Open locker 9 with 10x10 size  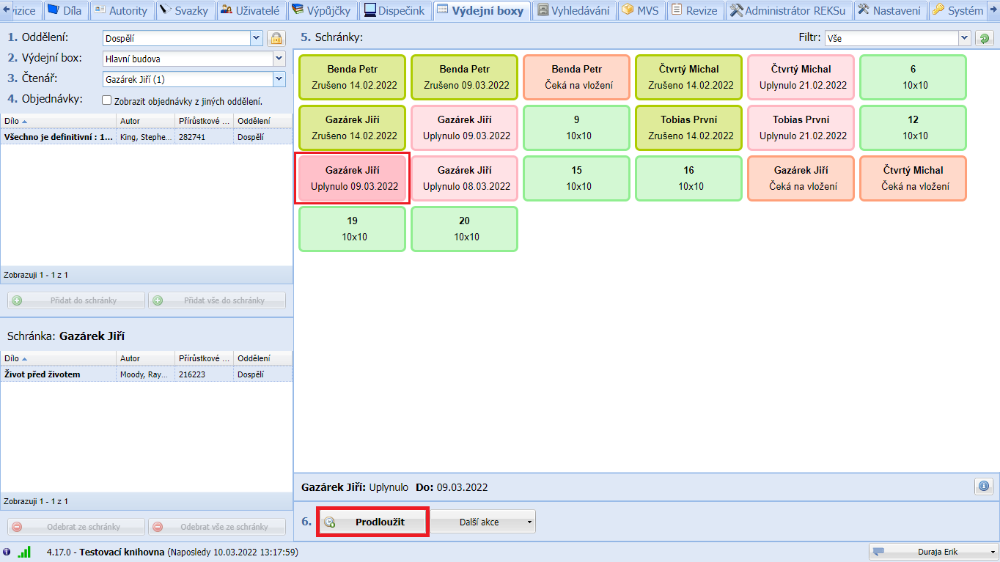[578, 127]
